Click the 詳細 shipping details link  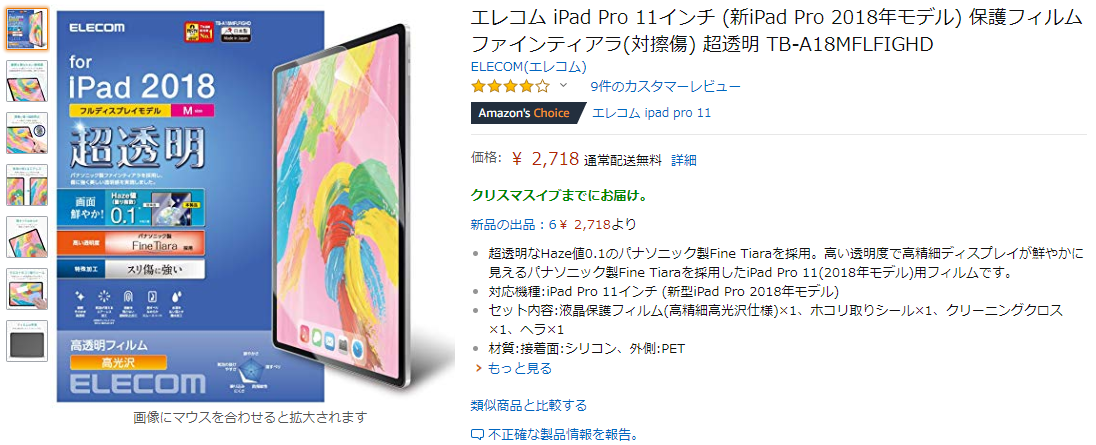tap(684, 160)
